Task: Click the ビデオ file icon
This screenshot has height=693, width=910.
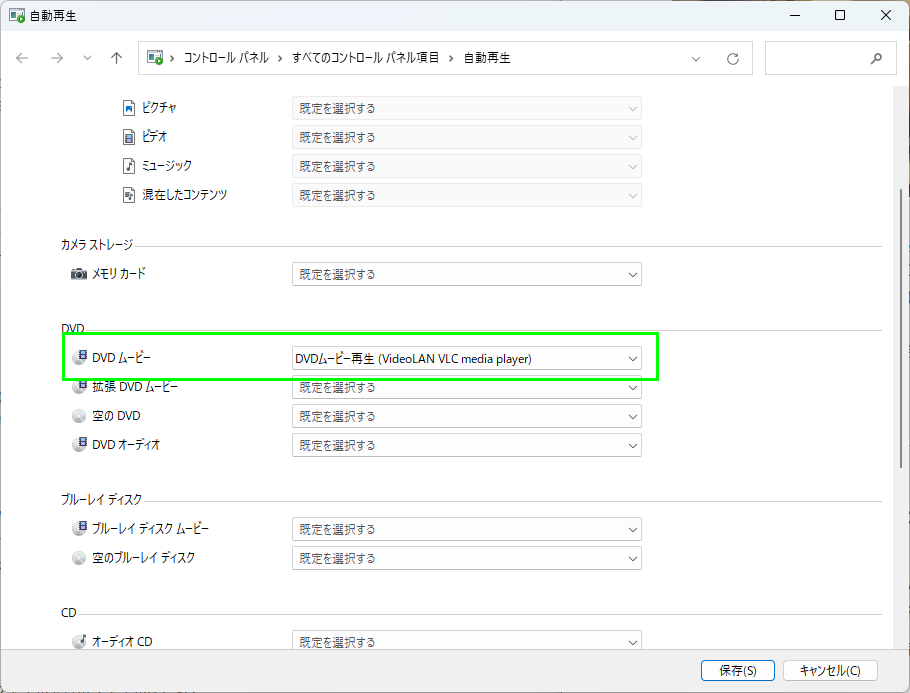Action: pos(129,137)
